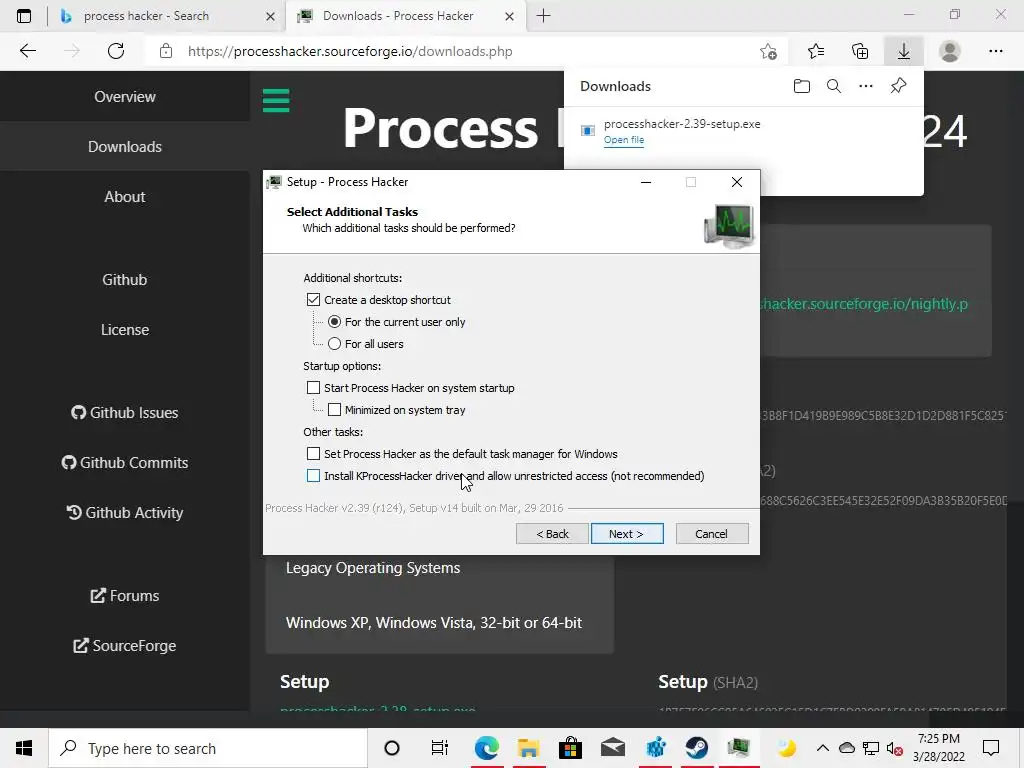
Task: Open tab actions menu icon
Action: (x=24, y=16)
